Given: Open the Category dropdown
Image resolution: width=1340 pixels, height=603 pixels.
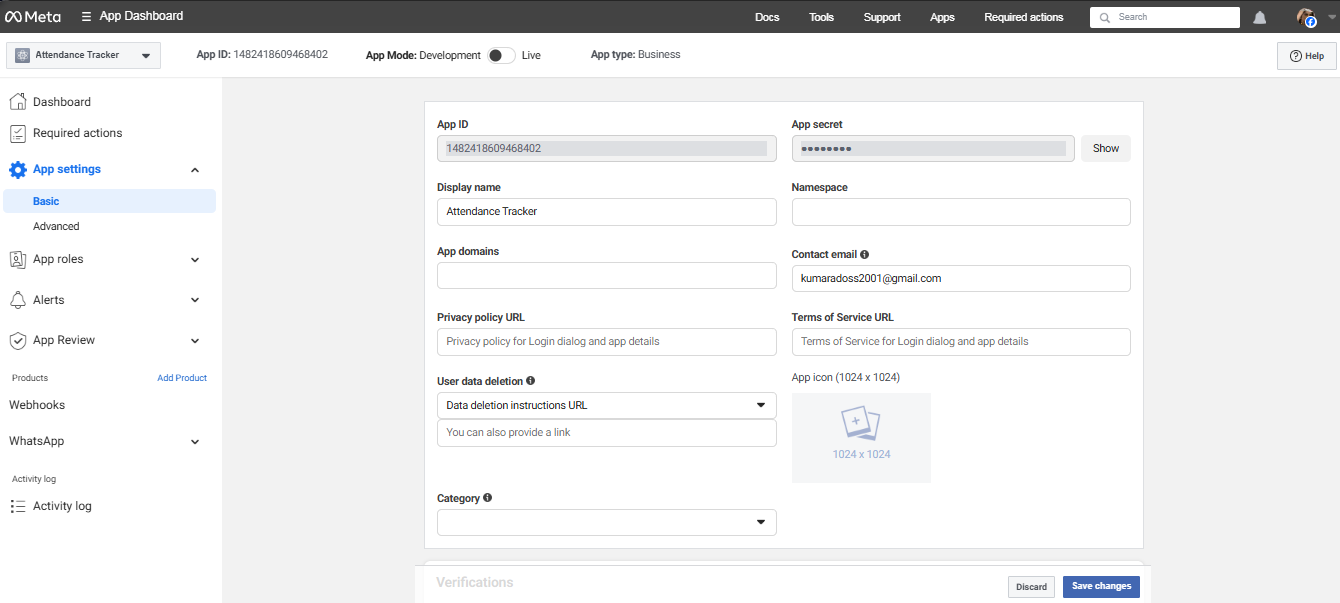Looking at the screenshot, I should click(x=606, y=522).
